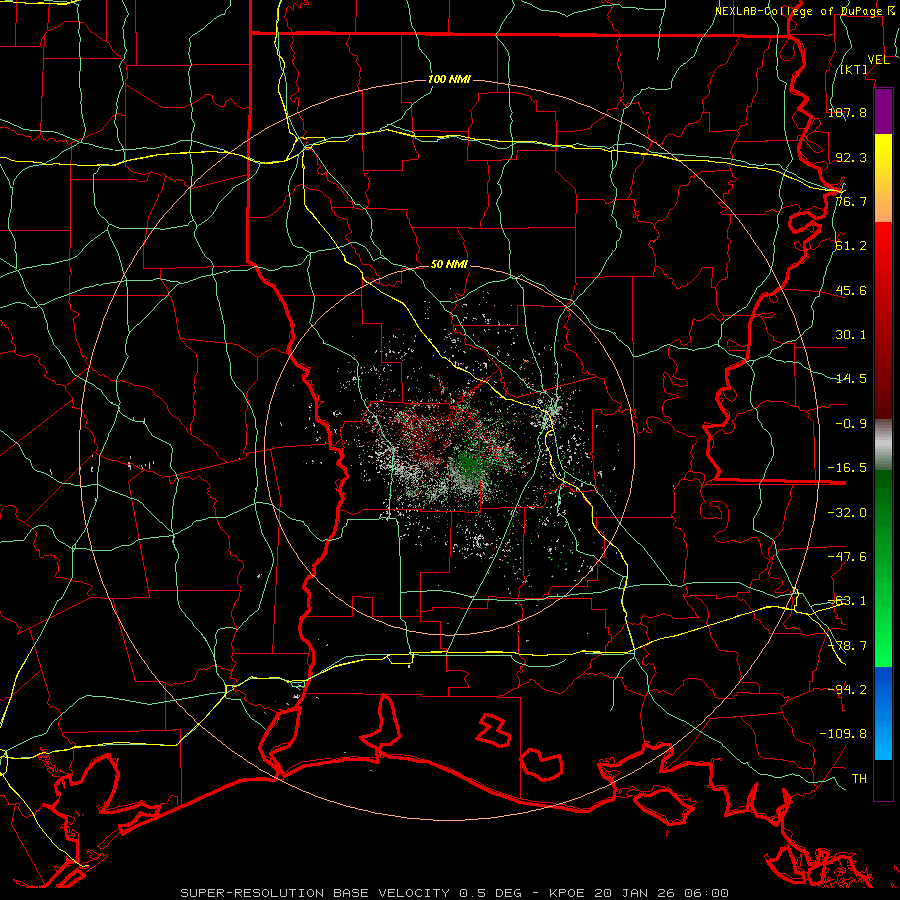
Task: Click the 45.6 velocity scale value
Action: 851,290
